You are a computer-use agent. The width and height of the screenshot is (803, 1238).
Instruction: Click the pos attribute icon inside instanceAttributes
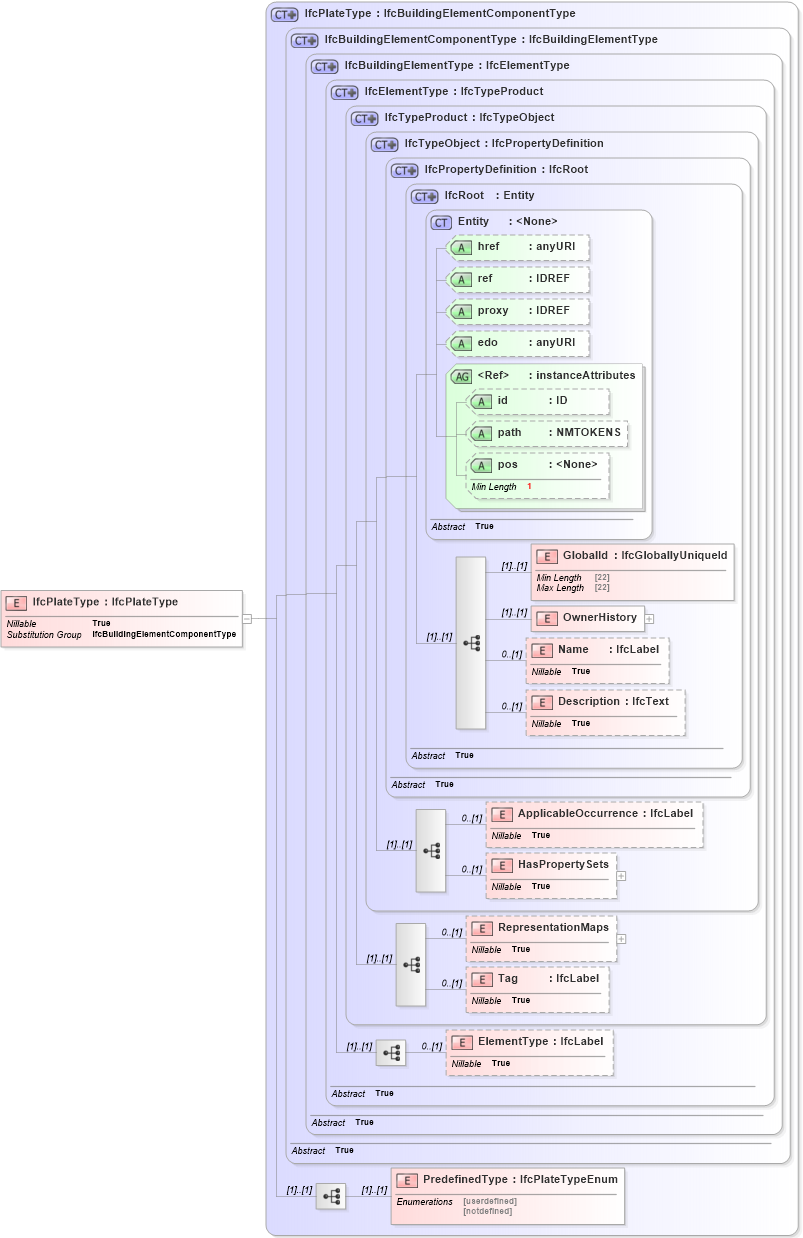(481, 464)
